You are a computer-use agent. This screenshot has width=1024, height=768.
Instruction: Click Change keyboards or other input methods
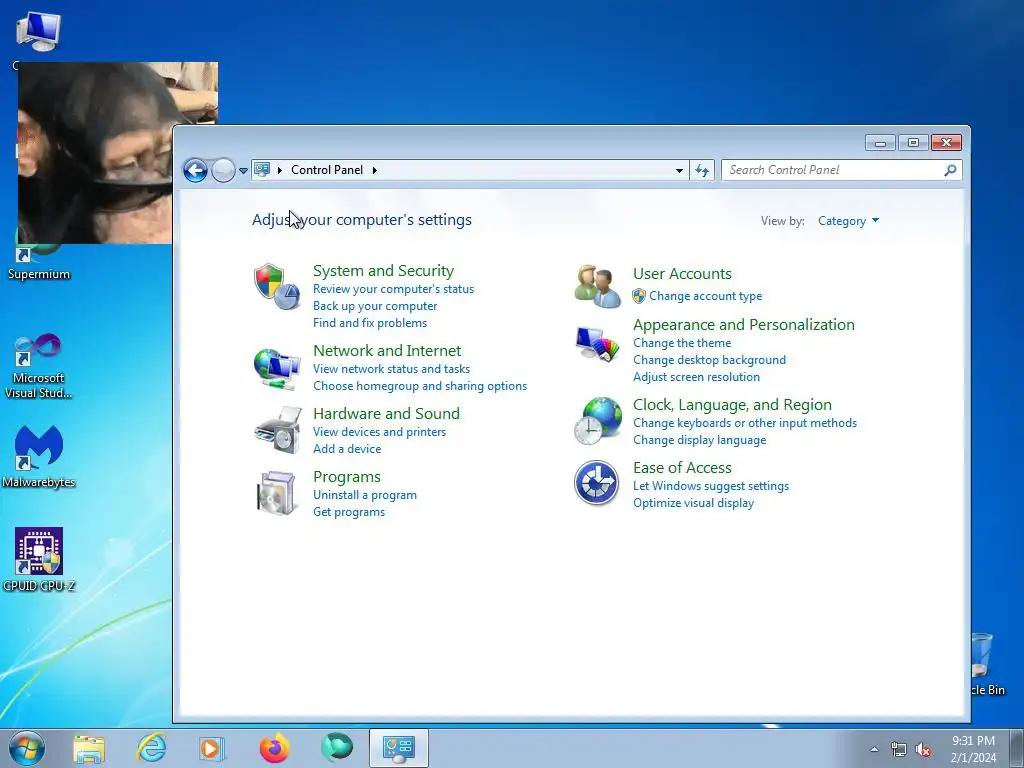(744, 423)
